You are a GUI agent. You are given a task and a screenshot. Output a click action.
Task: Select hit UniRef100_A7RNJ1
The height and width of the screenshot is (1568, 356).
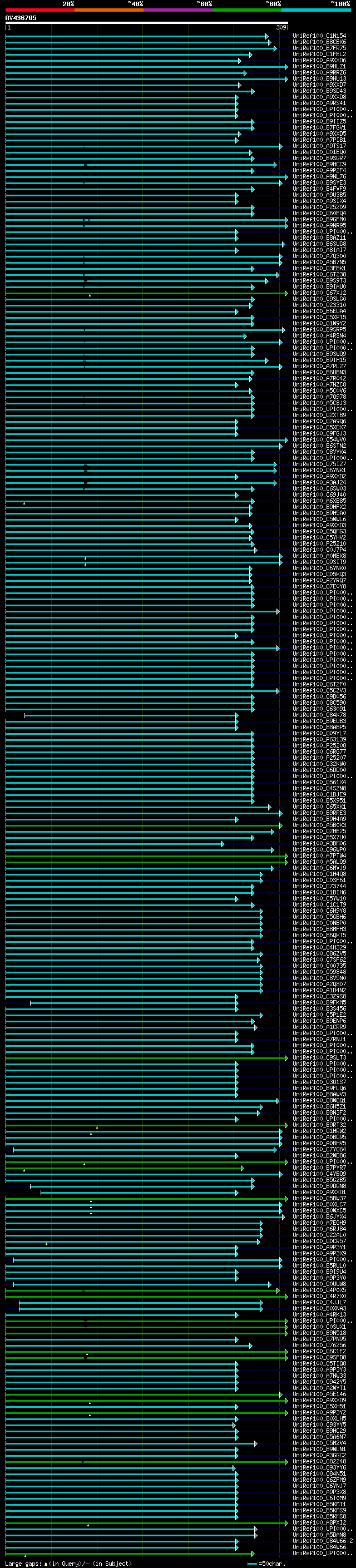coord(319,1039)
